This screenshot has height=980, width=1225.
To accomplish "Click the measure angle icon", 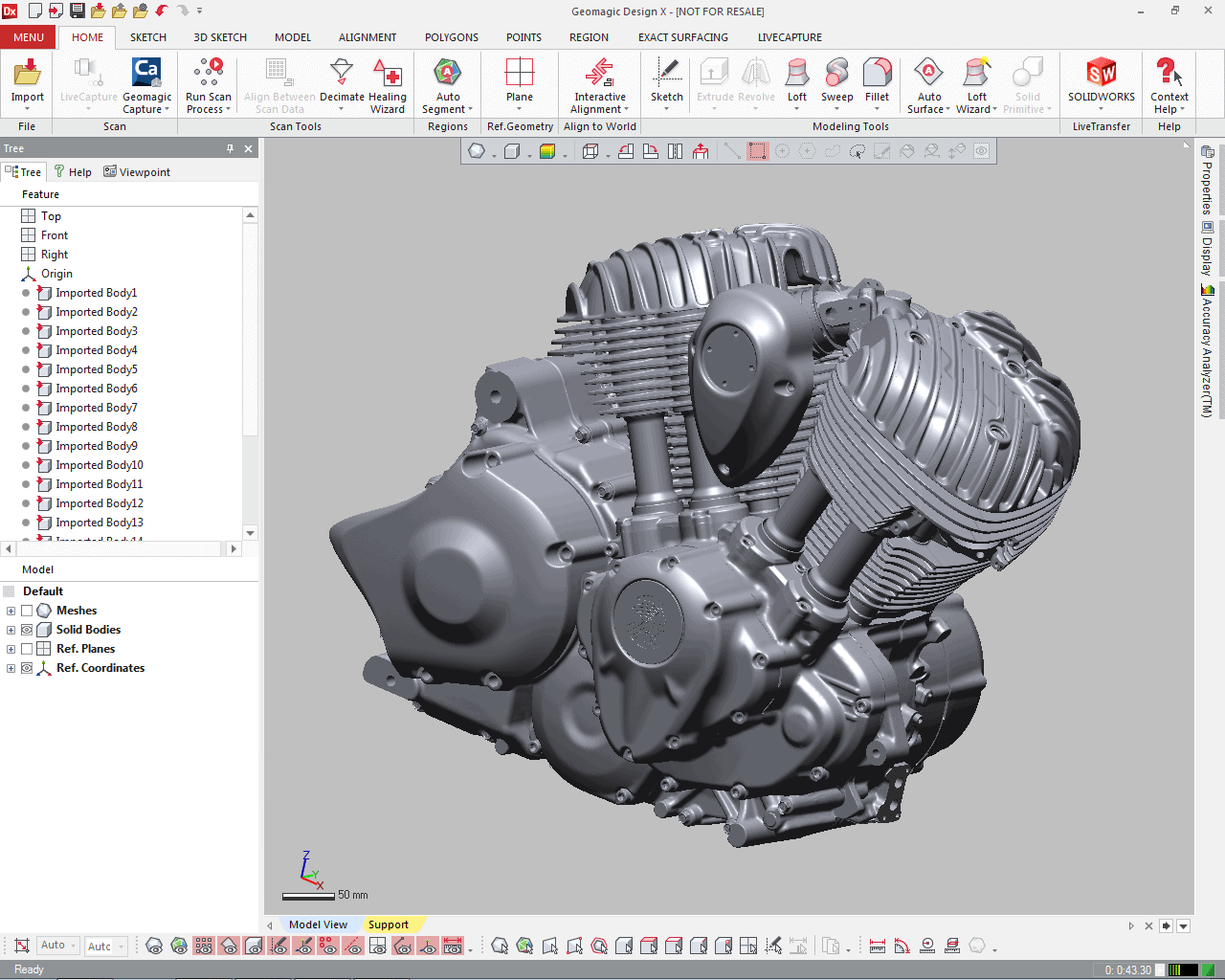I will [x=902, y=947].
